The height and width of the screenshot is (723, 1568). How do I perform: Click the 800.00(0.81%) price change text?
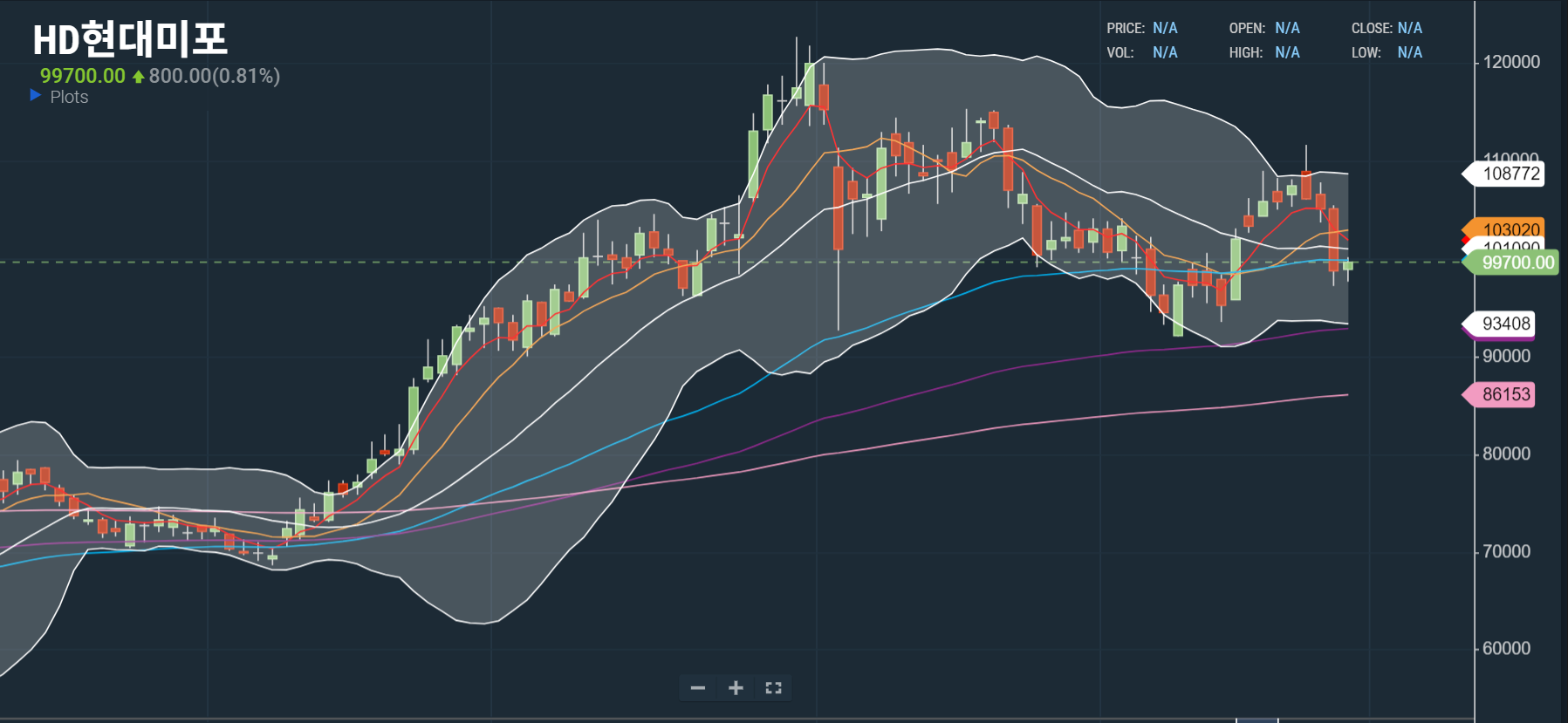(214, 76)
